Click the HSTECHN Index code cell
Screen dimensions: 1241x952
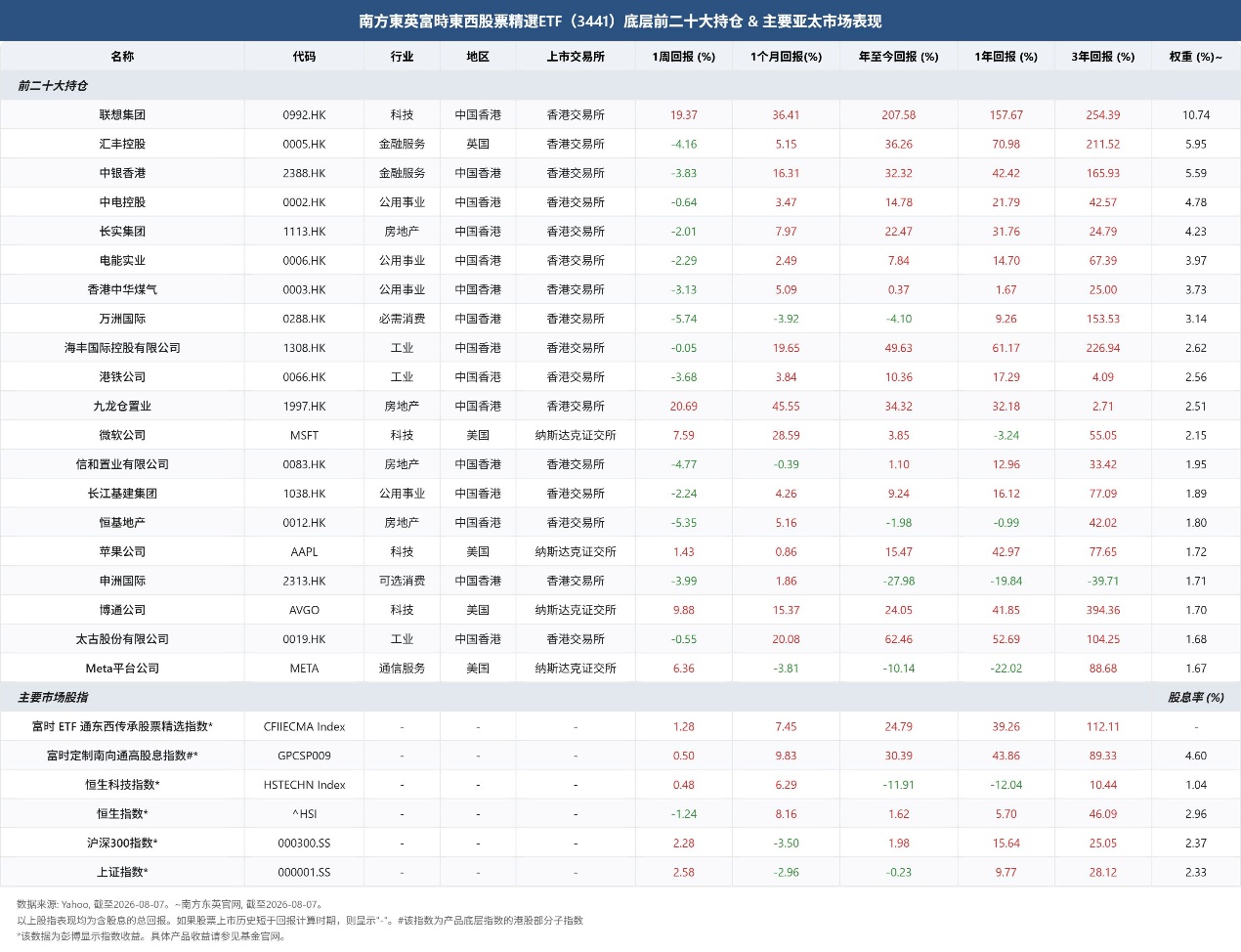[304, 785]
